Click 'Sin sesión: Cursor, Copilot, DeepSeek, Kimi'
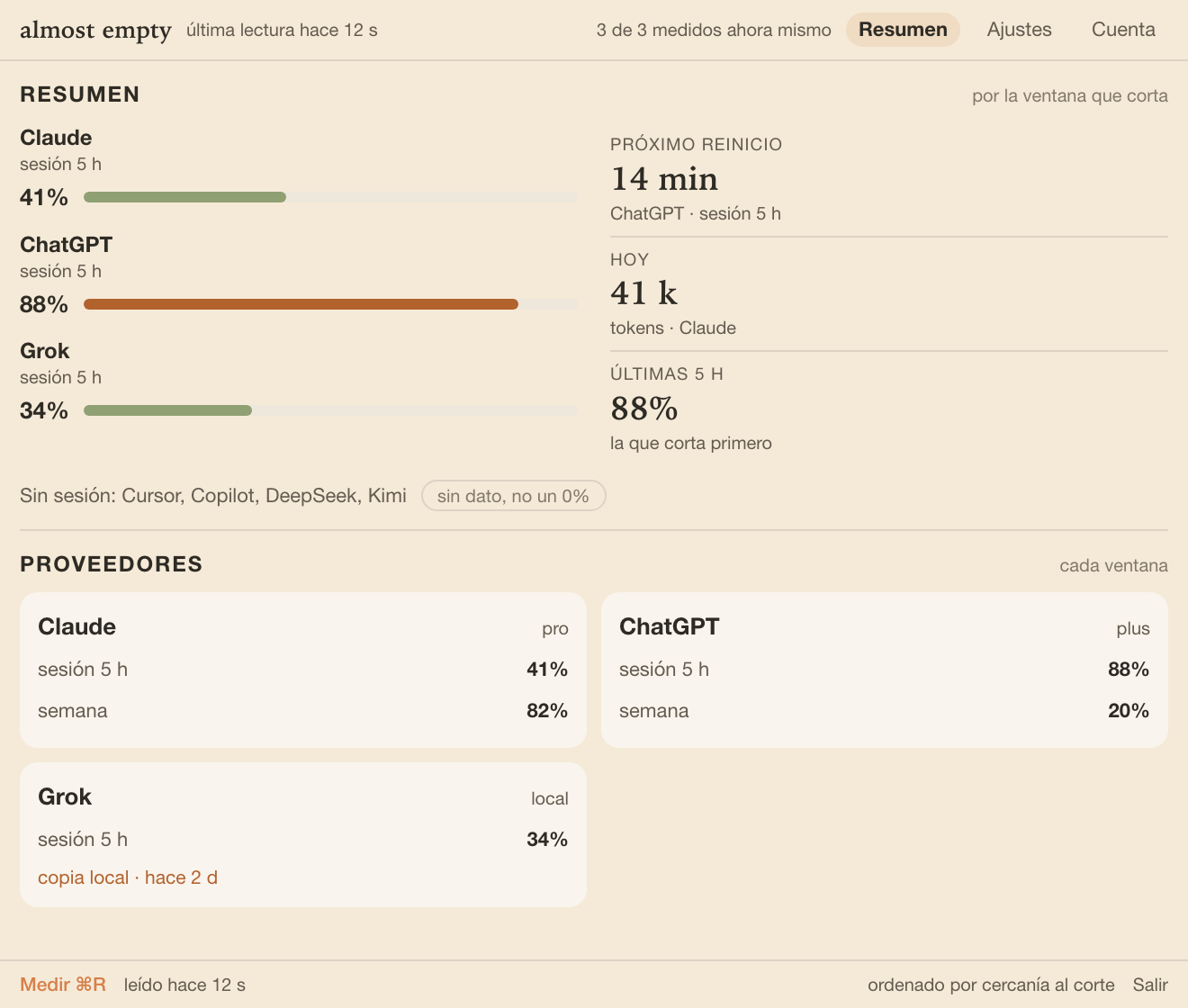The height and width of the screenshot is (1008, 1188). (213, 496)
